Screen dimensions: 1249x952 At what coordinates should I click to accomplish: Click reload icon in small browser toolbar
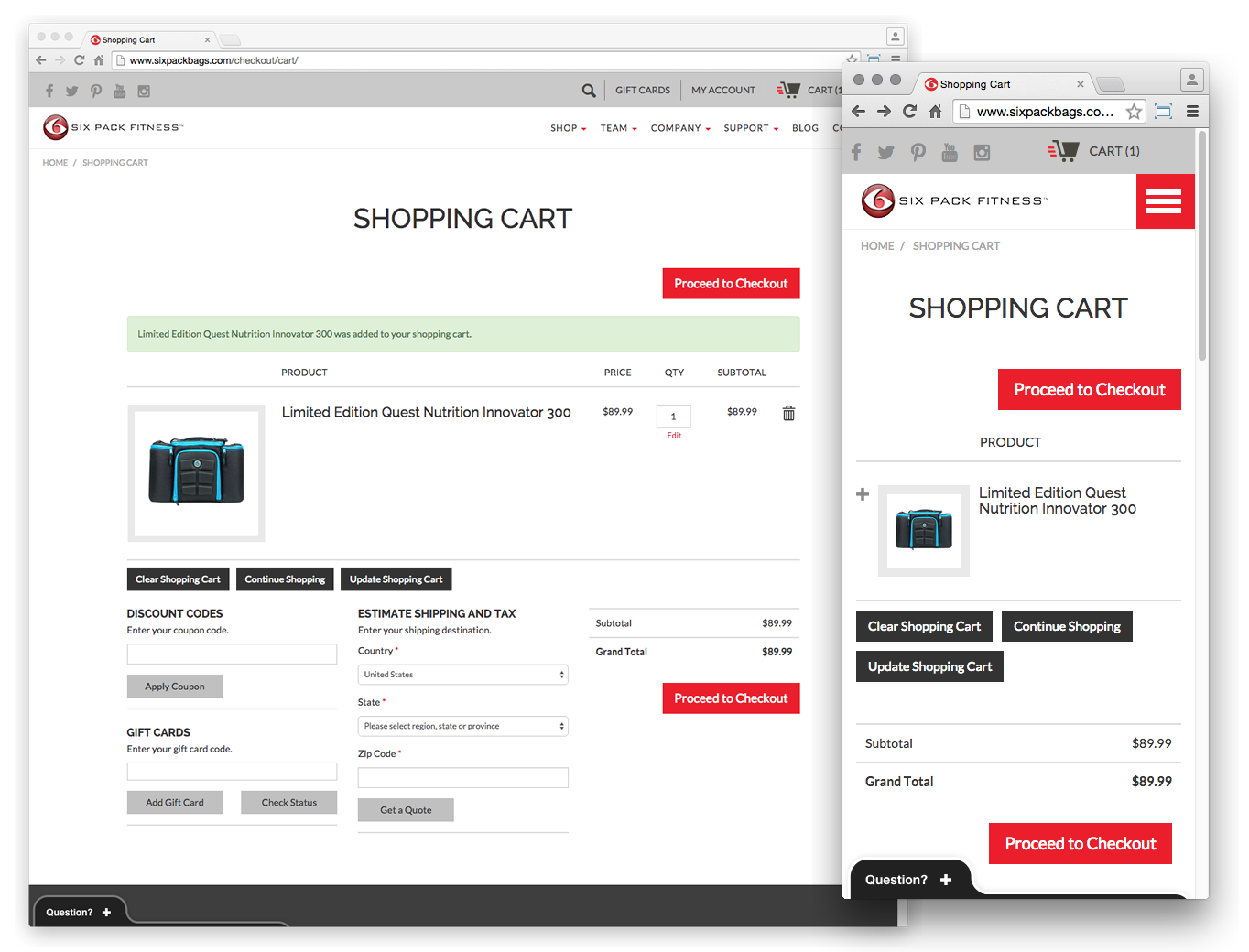point(909,111)
